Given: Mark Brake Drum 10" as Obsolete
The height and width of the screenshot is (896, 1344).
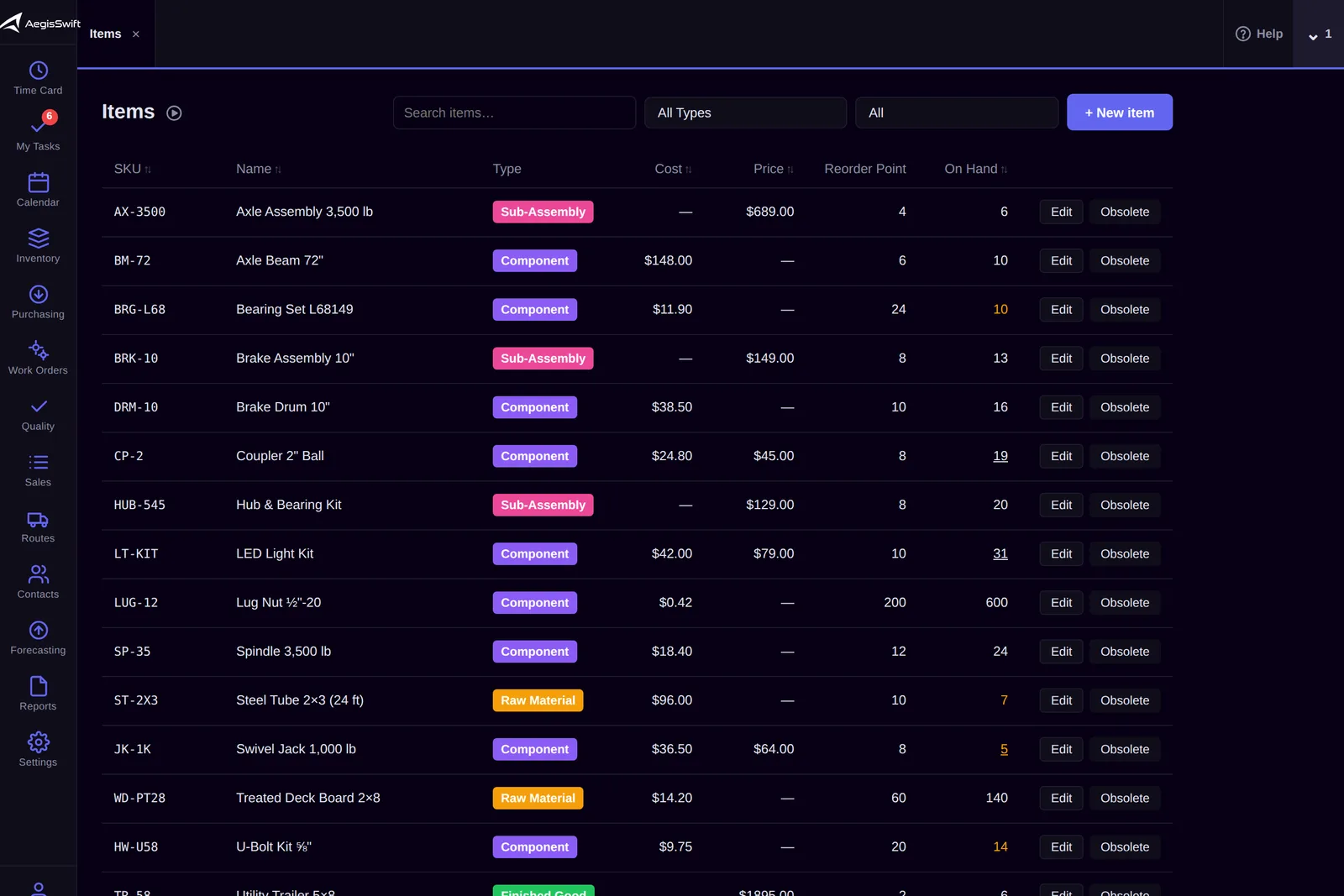Looking at the screenshot, I should (1125, 407).
